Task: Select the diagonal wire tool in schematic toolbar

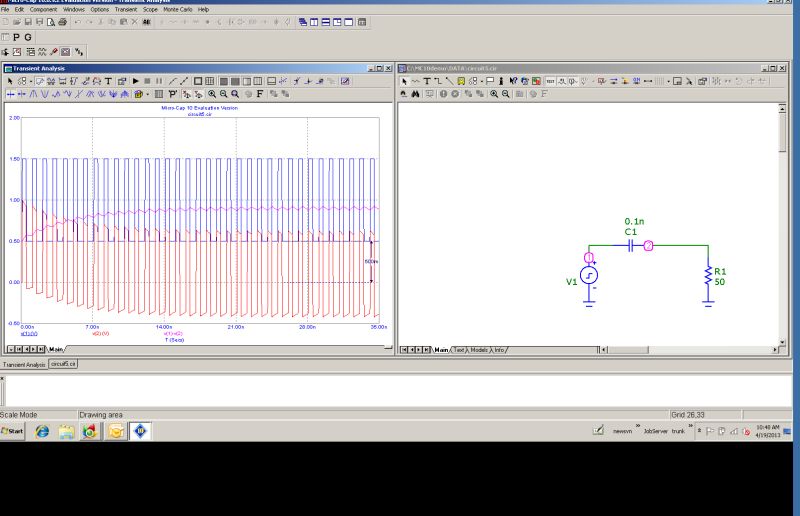Action: click(449, 81)
